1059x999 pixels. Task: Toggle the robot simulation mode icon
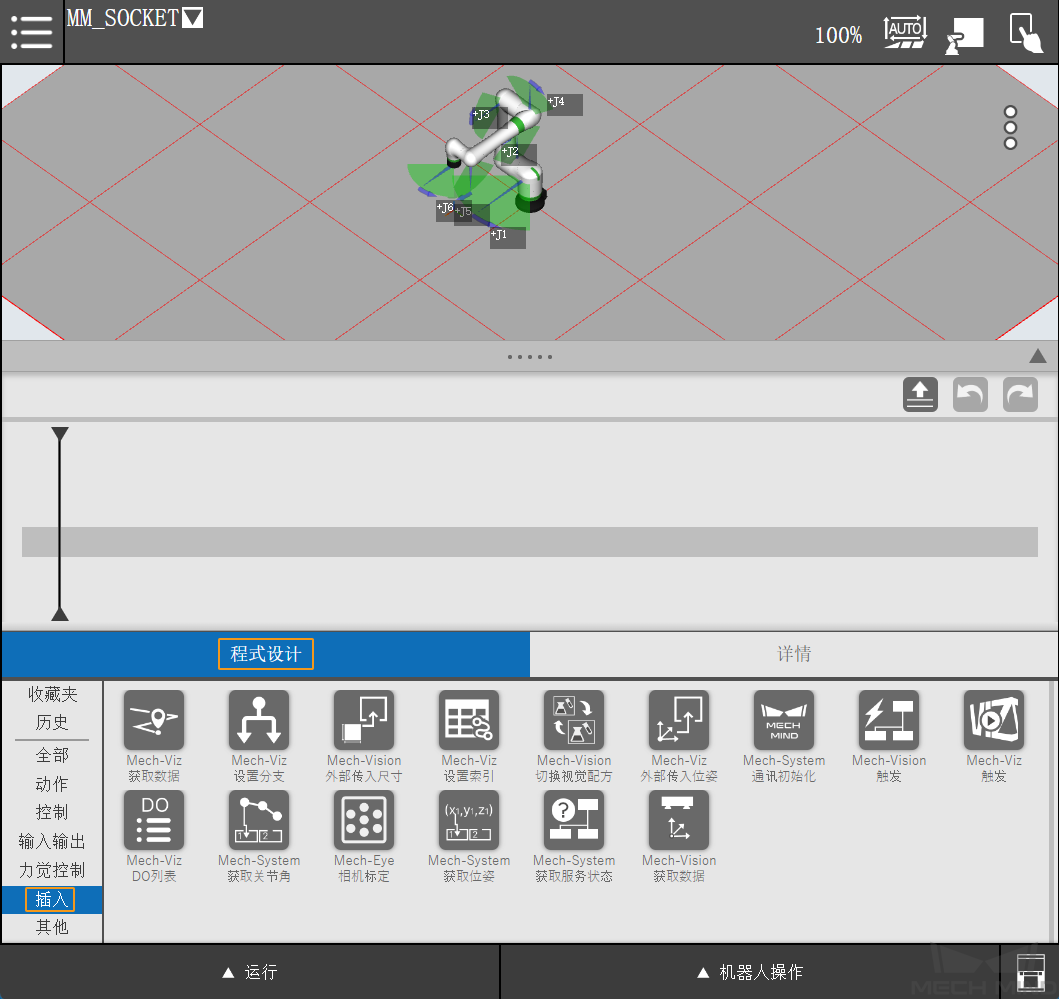[964, 34]
